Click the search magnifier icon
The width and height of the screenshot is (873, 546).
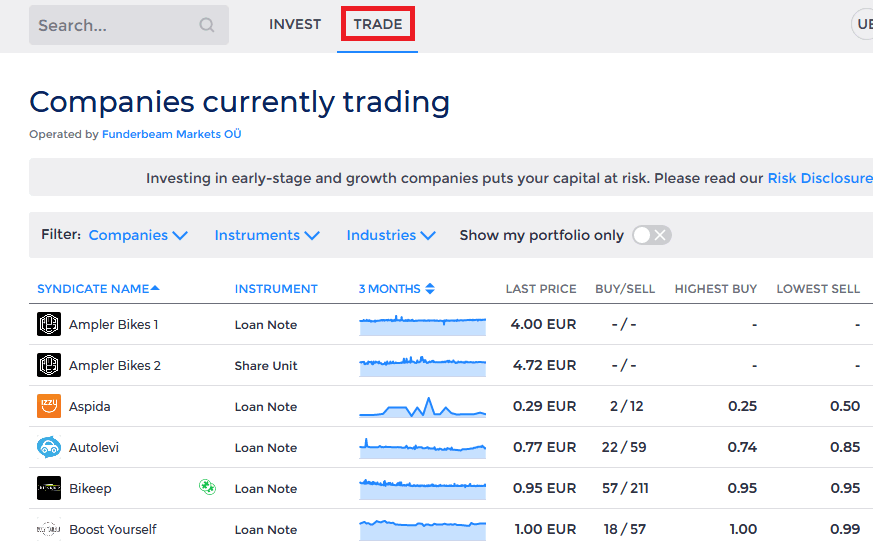(207, 25)
